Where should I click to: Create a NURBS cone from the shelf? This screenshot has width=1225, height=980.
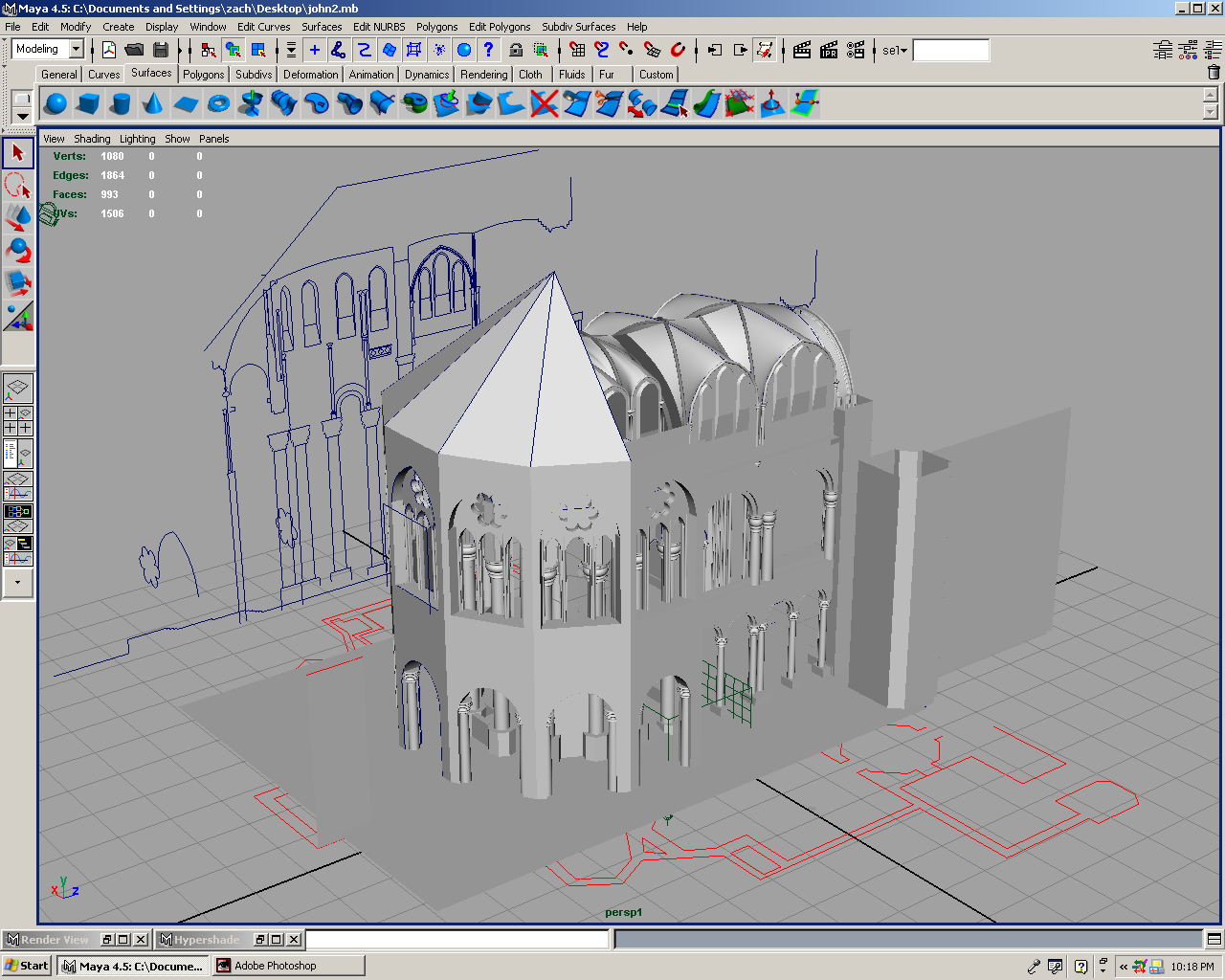click(153, 103)
